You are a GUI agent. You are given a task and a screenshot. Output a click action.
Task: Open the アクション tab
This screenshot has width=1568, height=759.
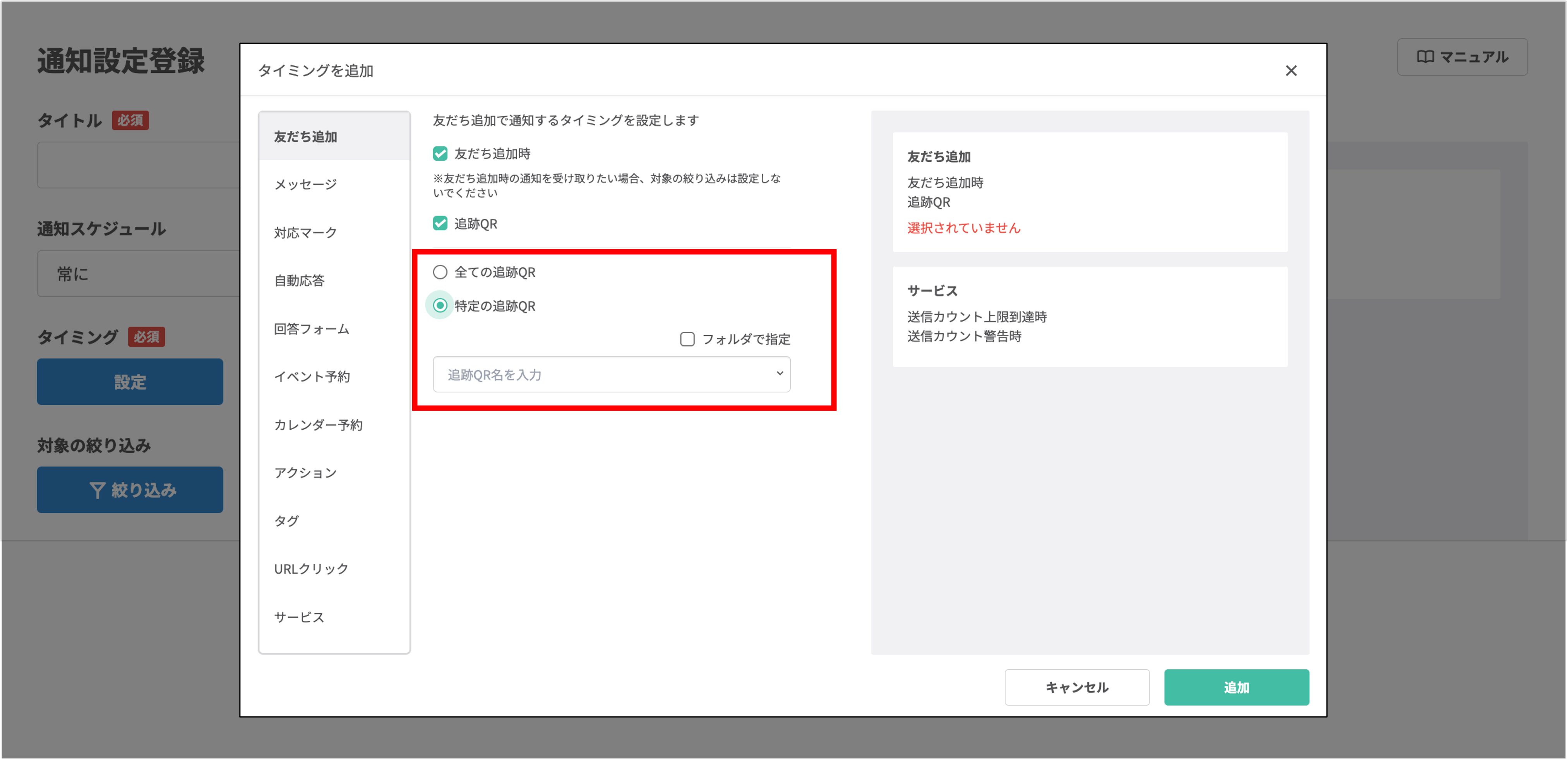point(334,473)
